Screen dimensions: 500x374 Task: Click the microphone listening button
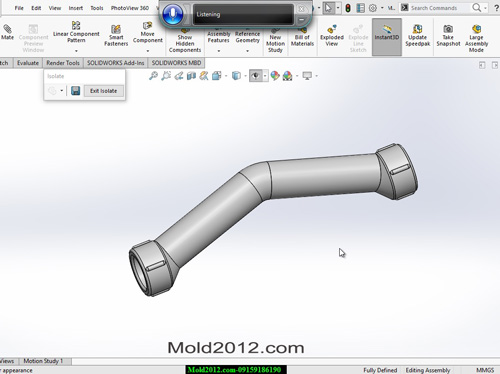click(173, 14)
